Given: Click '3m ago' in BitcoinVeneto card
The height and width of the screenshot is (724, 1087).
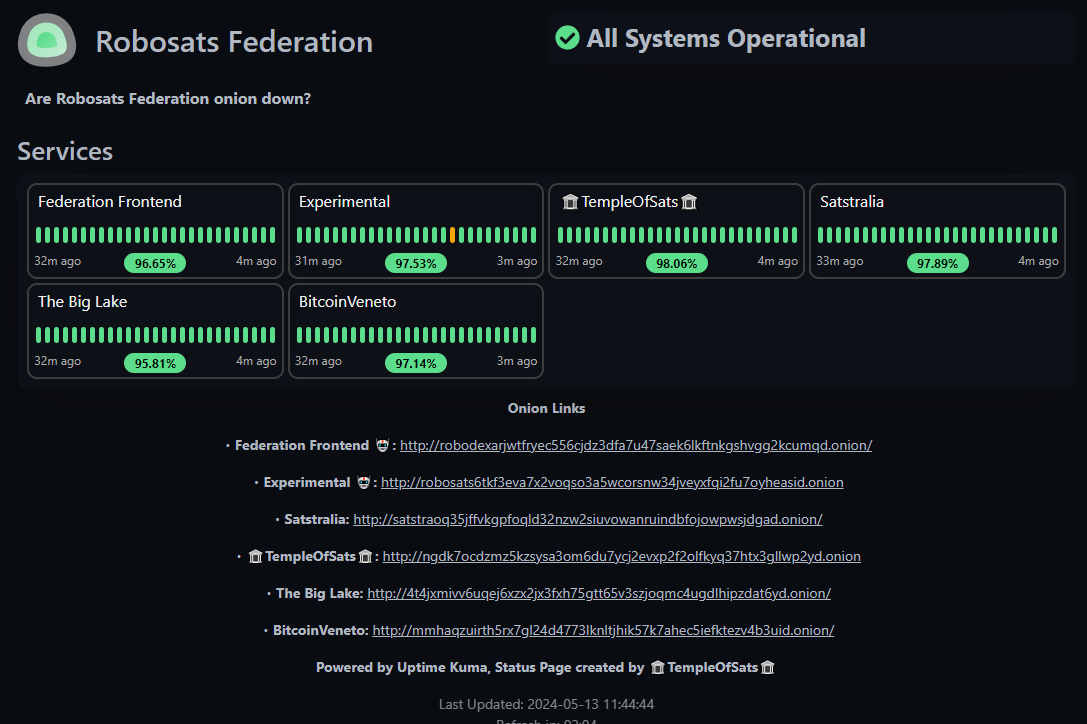Looking at the screenshot, I should click(516, 361).
